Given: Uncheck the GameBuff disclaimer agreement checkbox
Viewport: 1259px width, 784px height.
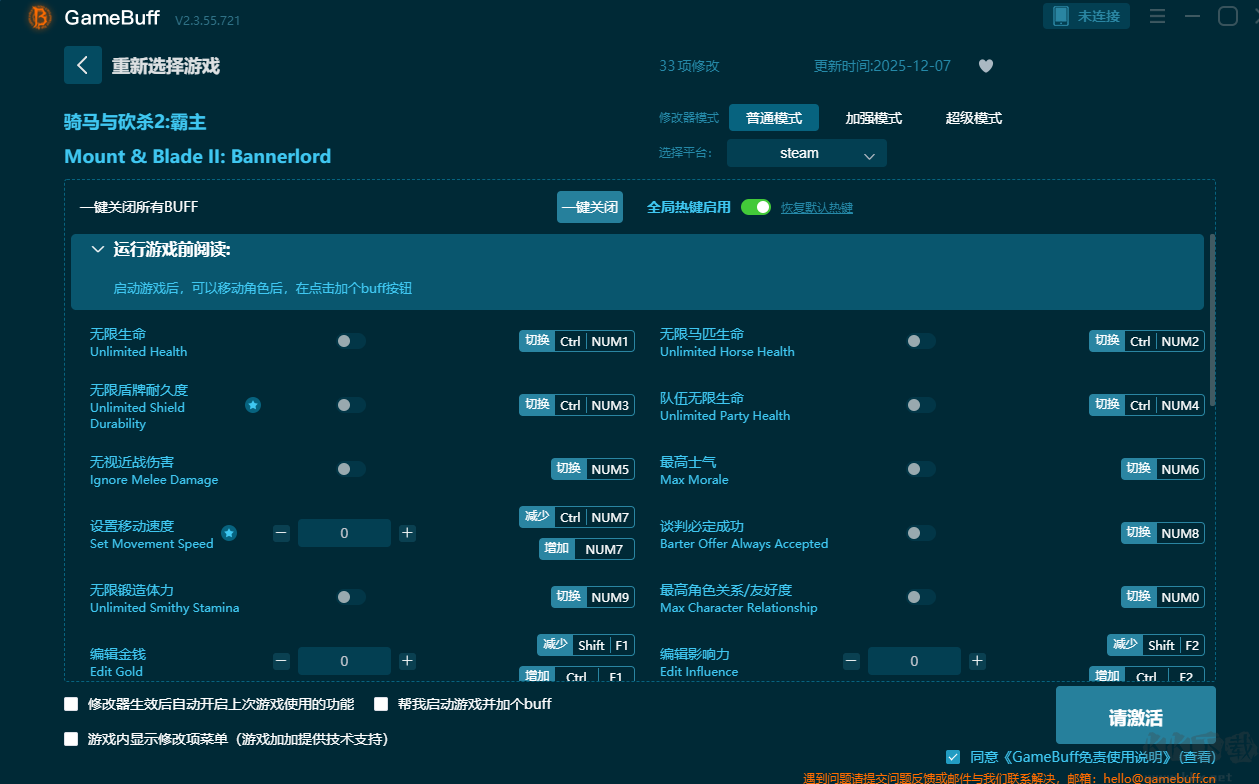Looking at the screenshot, I should pyautogui.click(x=953, y=757).
